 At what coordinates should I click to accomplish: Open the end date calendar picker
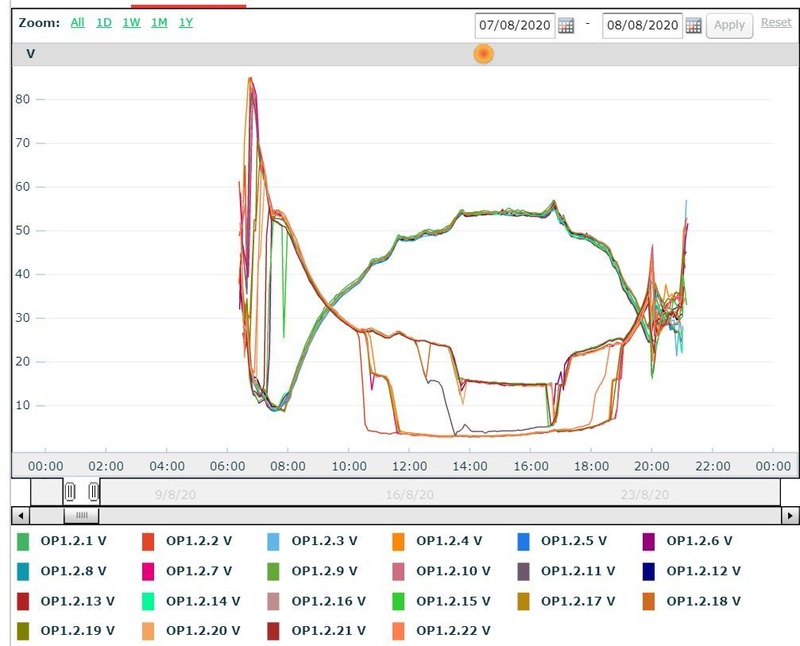click(693, 25)
